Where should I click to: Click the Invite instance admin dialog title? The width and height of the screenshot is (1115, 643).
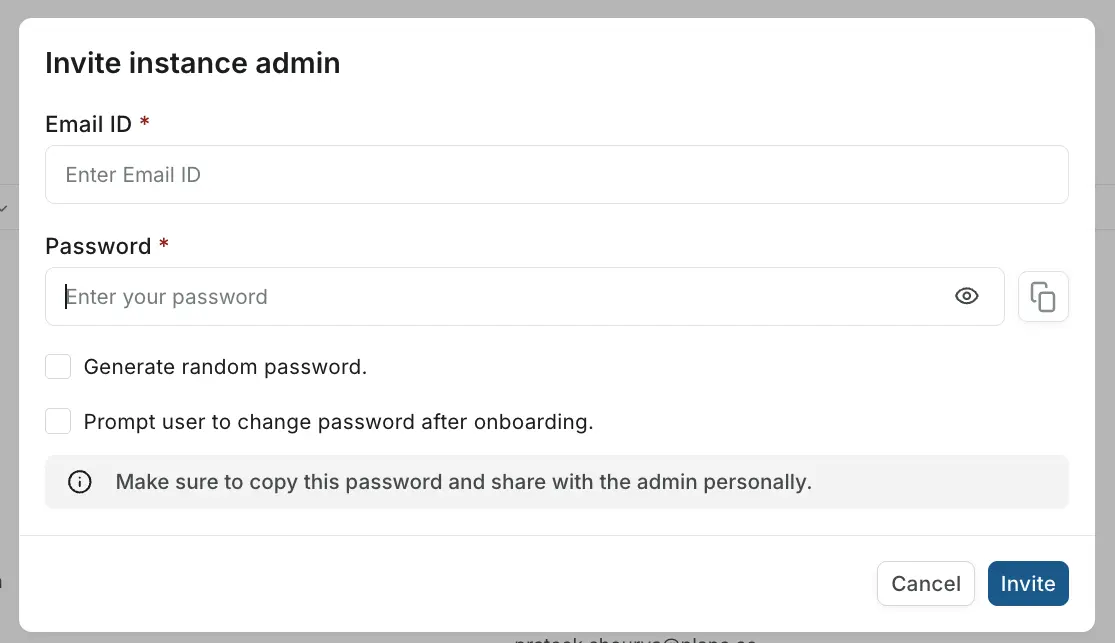[x=192, y=62]
